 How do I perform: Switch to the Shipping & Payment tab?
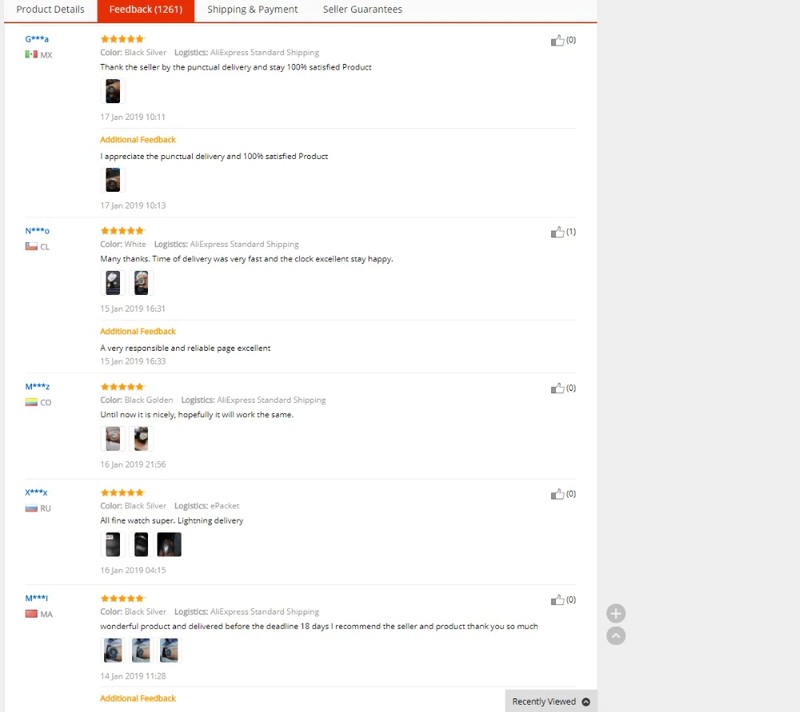pyautogui.click(x=252, y=10)
